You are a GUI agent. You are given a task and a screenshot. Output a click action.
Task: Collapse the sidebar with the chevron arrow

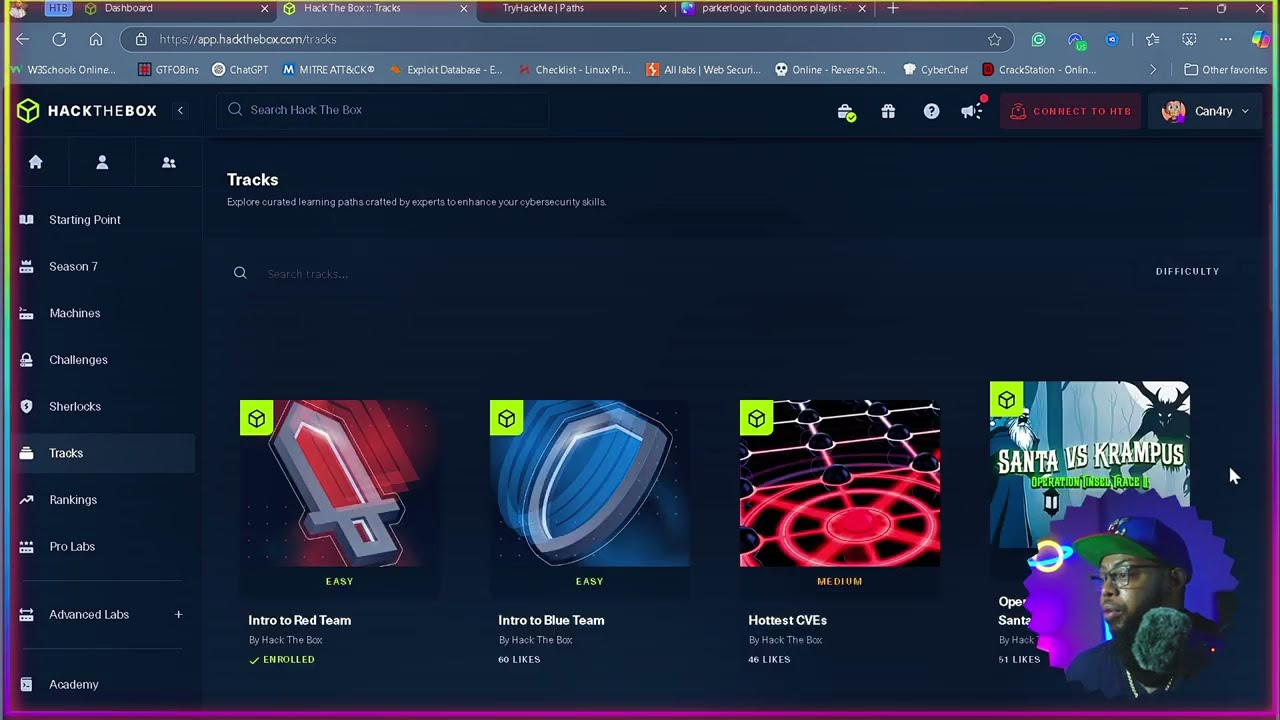[x=180, y=110]
